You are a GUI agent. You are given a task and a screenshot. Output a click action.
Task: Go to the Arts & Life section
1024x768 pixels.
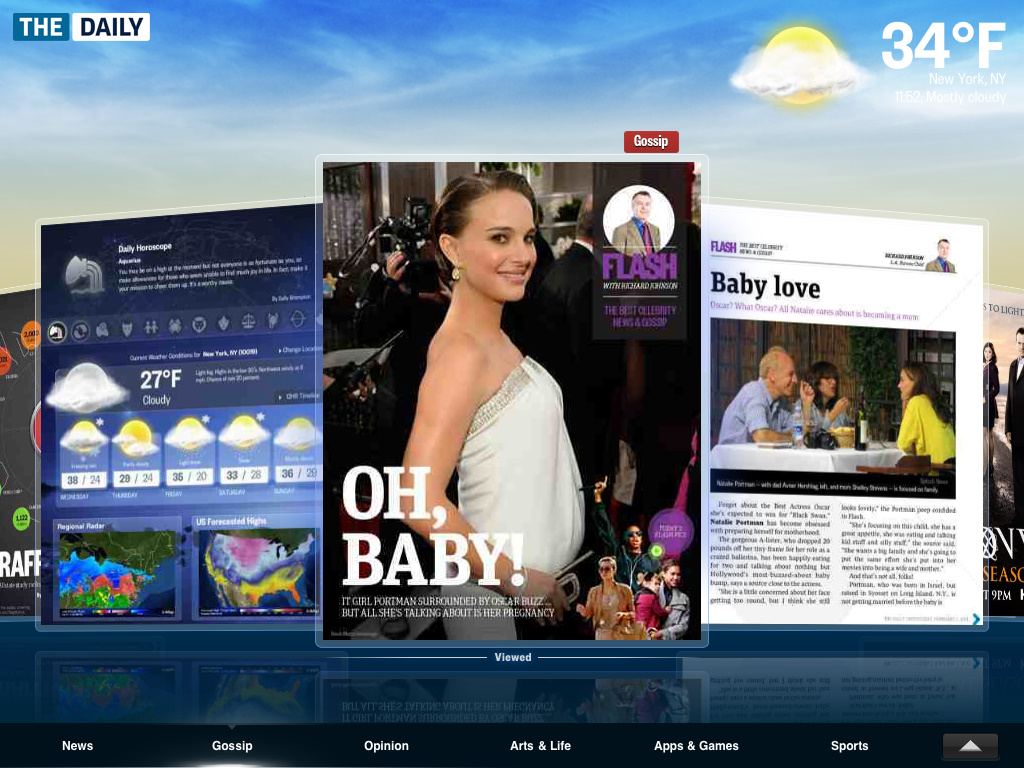(x=540, y=746)
